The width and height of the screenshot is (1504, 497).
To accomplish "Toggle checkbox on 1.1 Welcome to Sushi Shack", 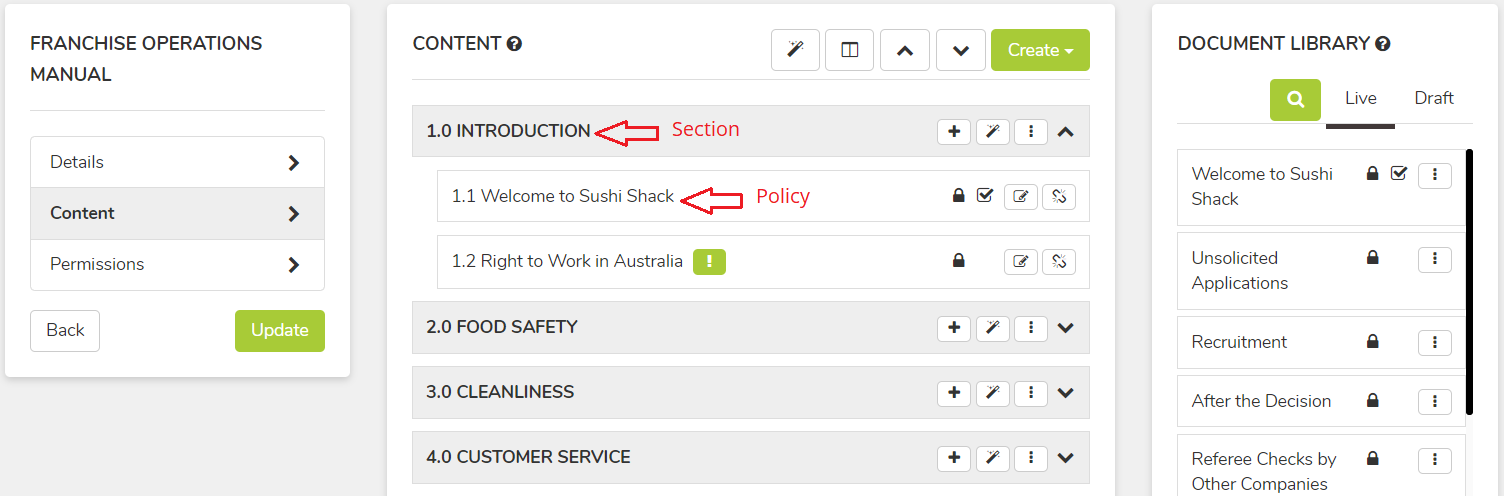I will pos(984,196).
